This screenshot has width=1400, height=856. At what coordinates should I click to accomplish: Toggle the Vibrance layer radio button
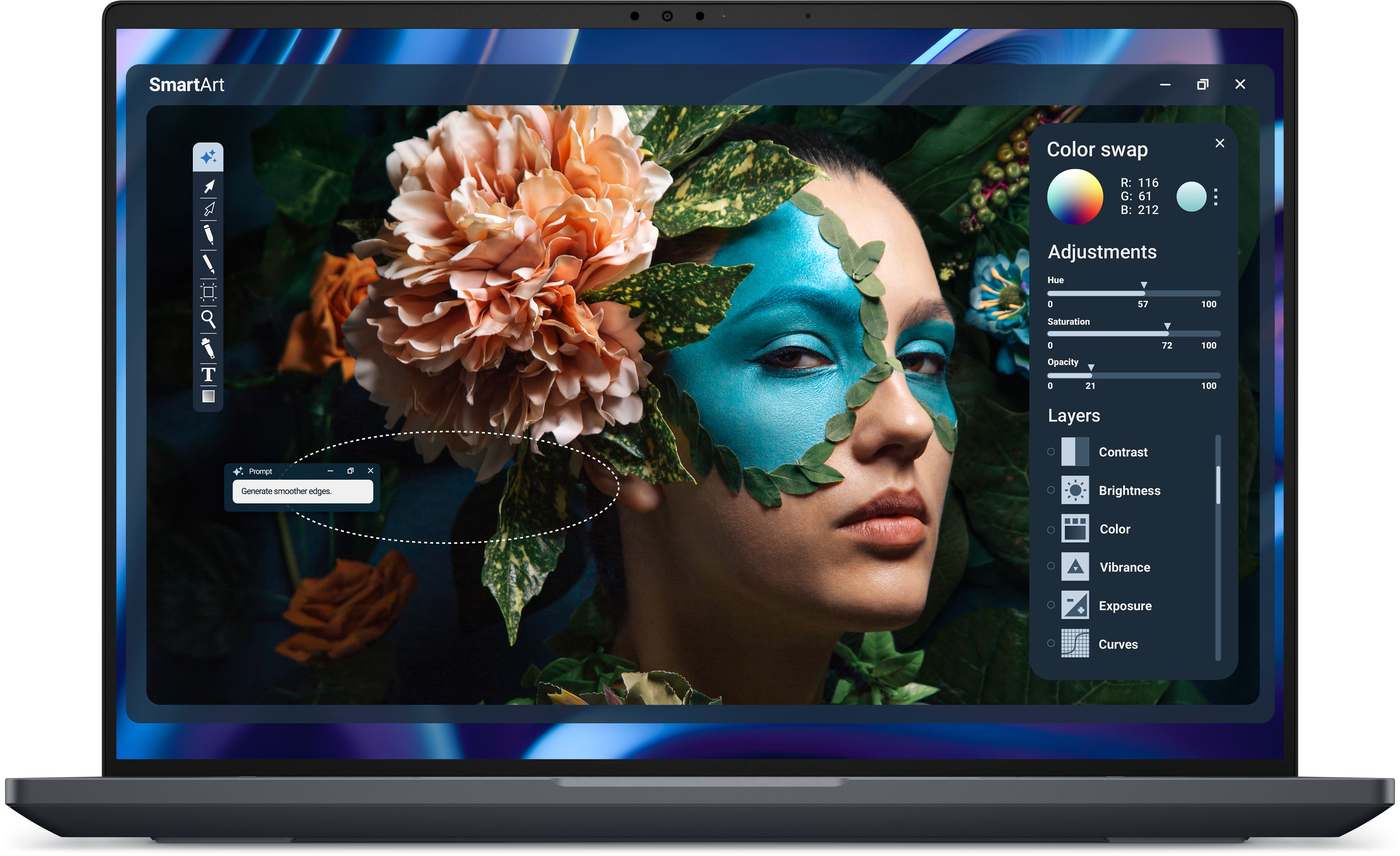coord(1051,566)
